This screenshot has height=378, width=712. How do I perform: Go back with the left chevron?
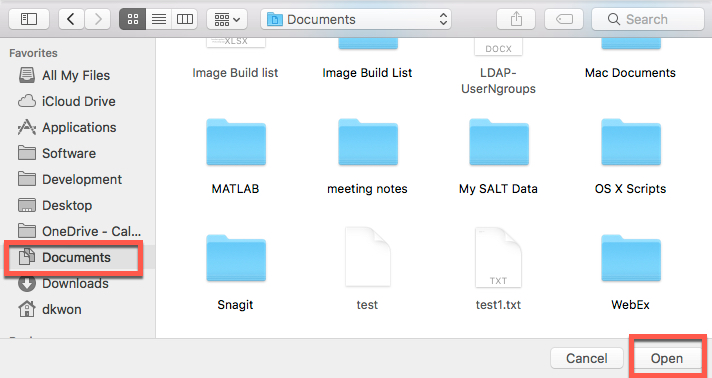[x=71, y=19]
